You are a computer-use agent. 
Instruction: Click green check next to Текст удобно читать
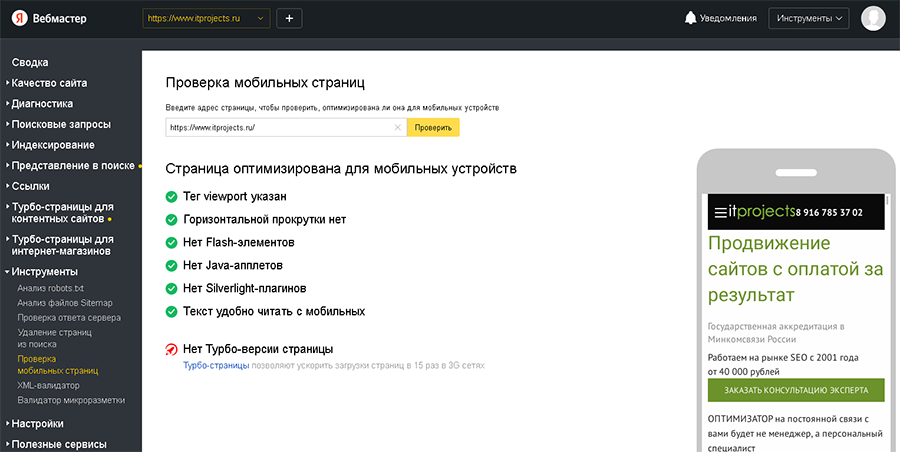tap(171, 312)
